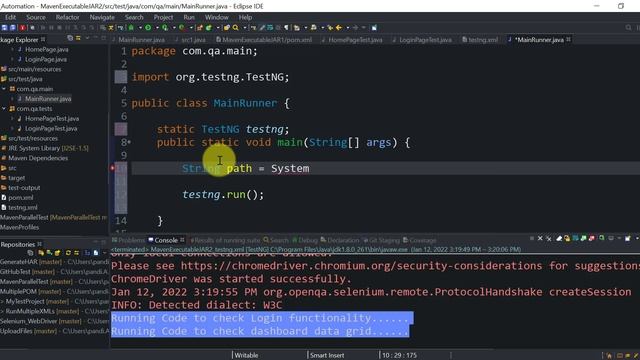640x360 pixels.
Task: Switch to src1.java editor tab
Action: pyautogui.click(x=191, y=40)
